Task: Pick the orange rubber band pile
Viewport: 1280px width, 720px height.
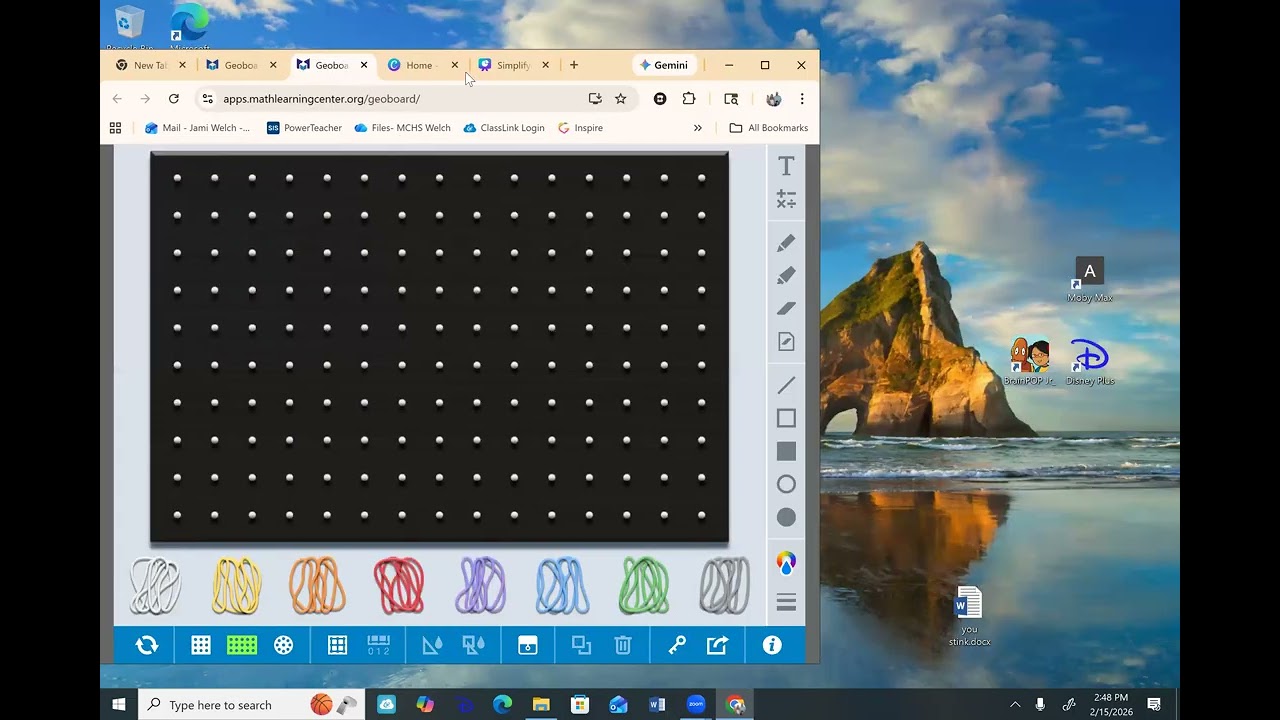Action: (318, 586)
